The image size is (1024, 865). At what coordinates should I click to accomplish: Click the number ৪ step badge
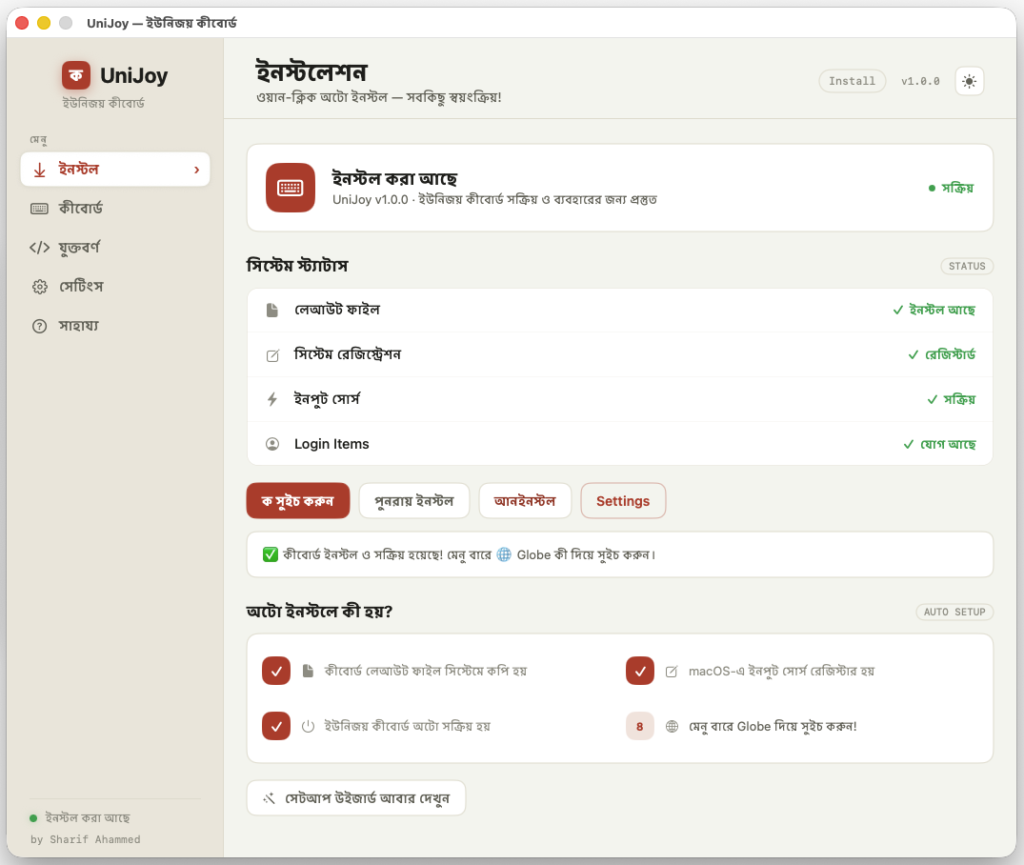pos(640,727)
